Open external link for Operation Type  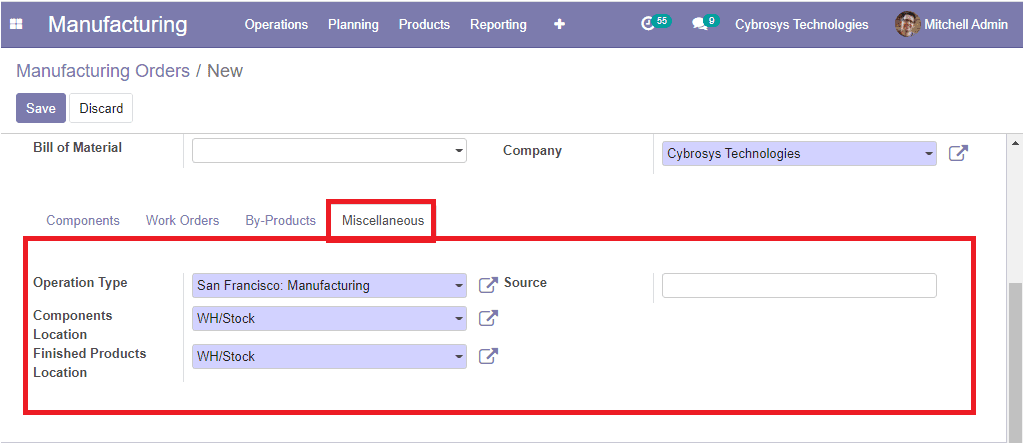488,285
